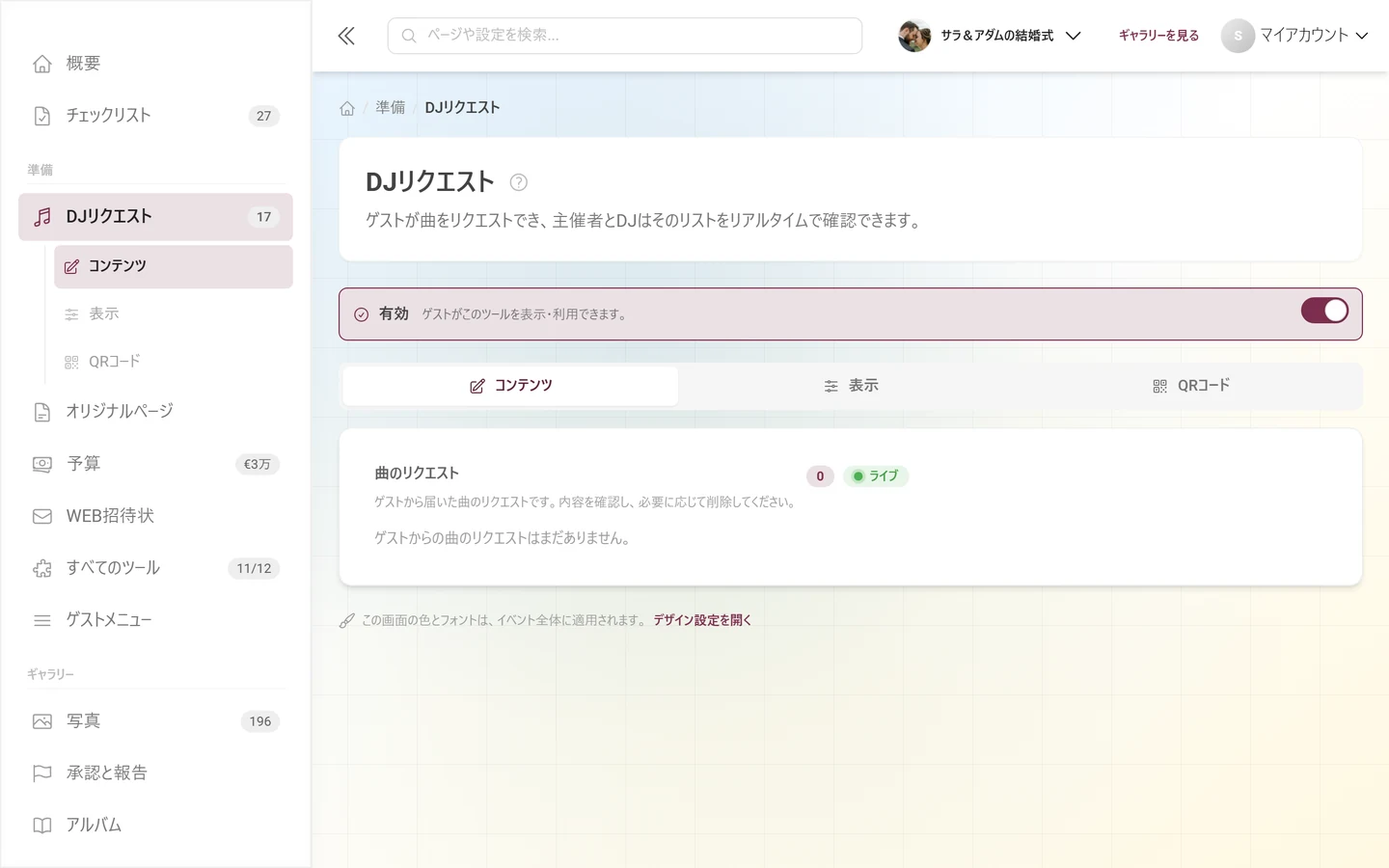Click the QR icon in sidebar QRコード
This screenshot has height=868, width=1389.
point(71,362)
